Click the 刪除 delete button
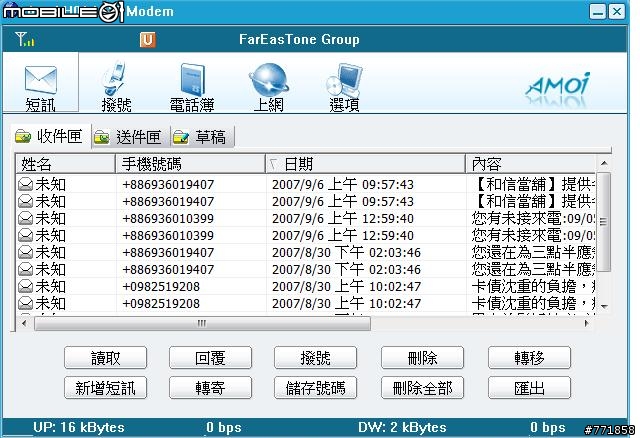This screenshot has width=640, height=438. point(422,358)
